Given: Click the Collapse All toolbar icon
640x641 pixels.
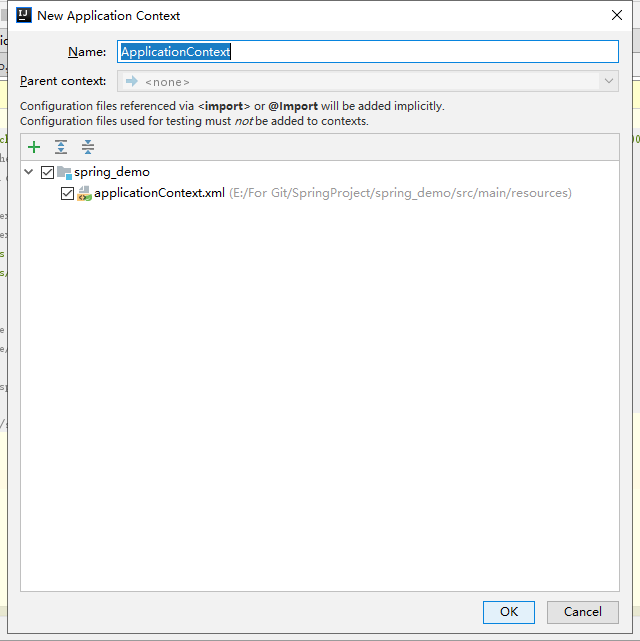Looking at the screenshot, I should pos(88,147).
